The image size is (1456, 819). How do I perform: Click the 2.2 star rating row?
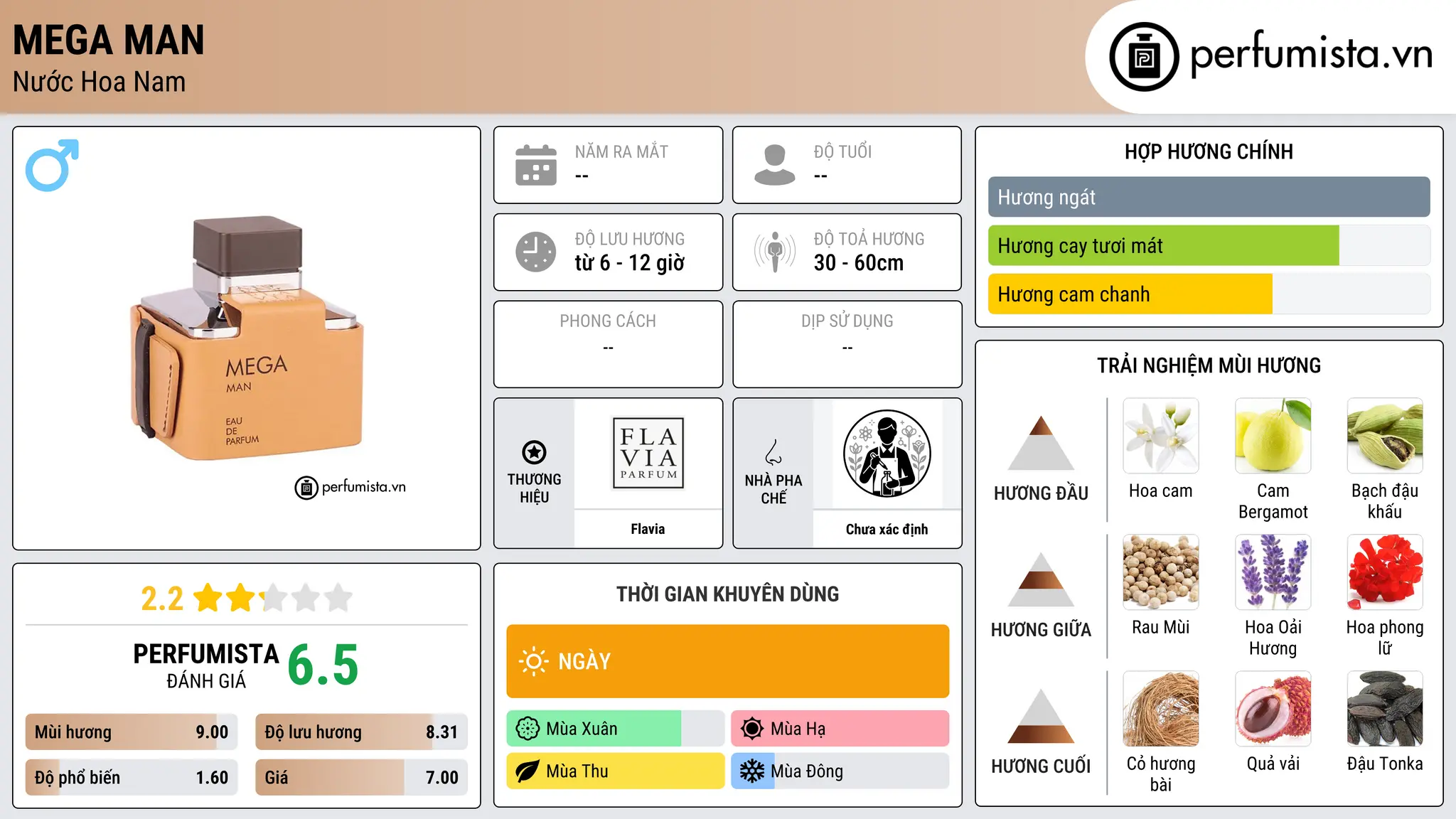(246, 598)
